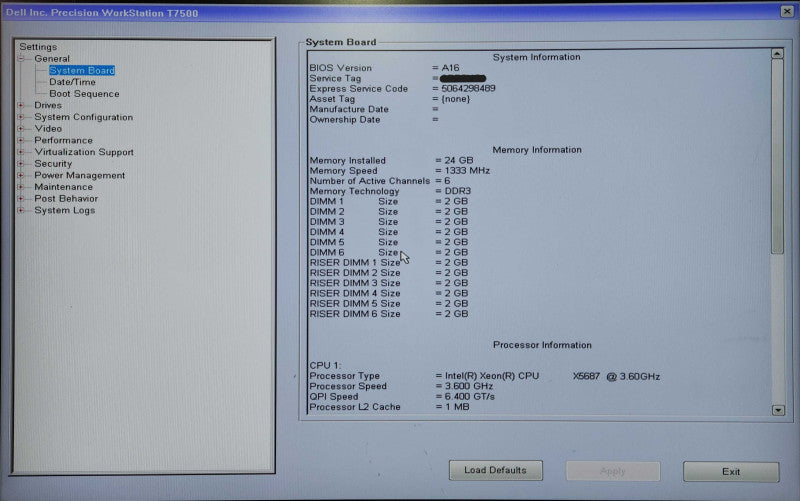Click the RISER DIMM 6 Size row
Screen dimensions: 800x501
(x=389, y=314)
